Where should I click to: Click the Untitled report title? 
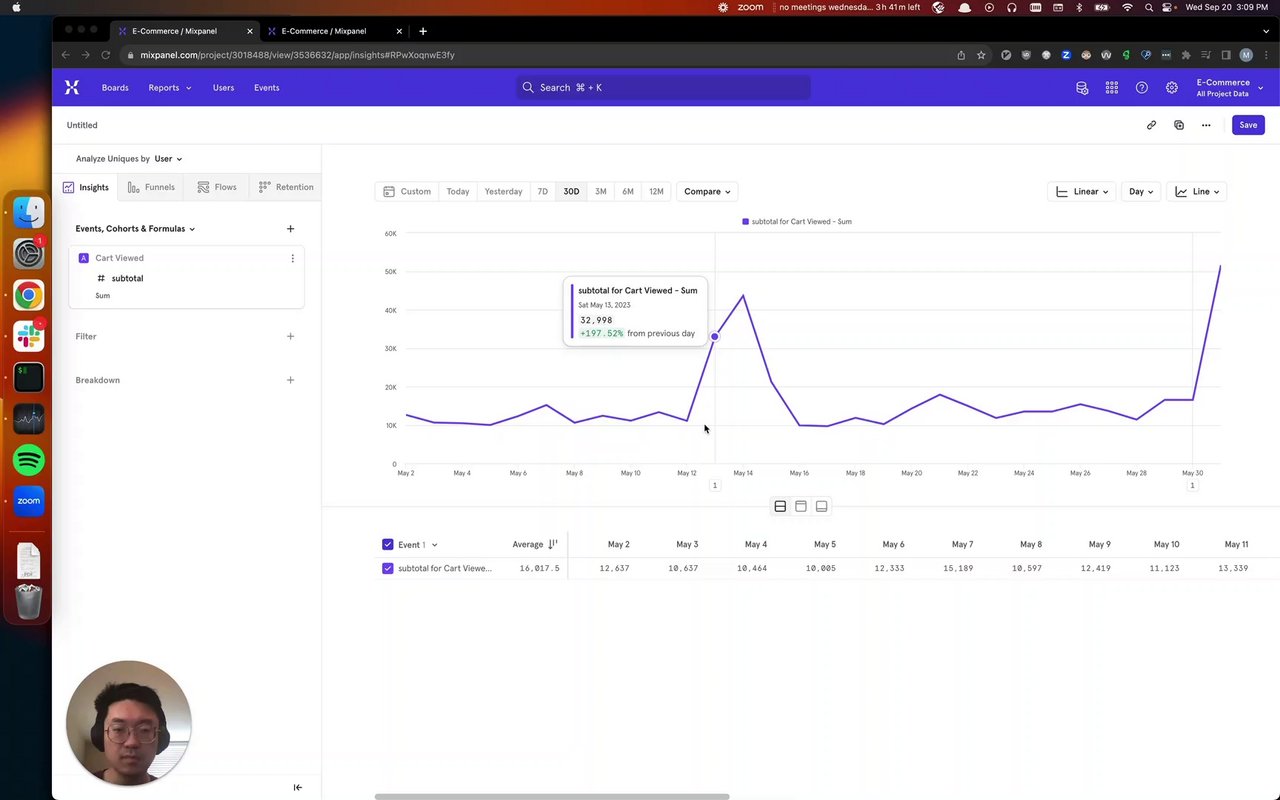pos(82,125)
